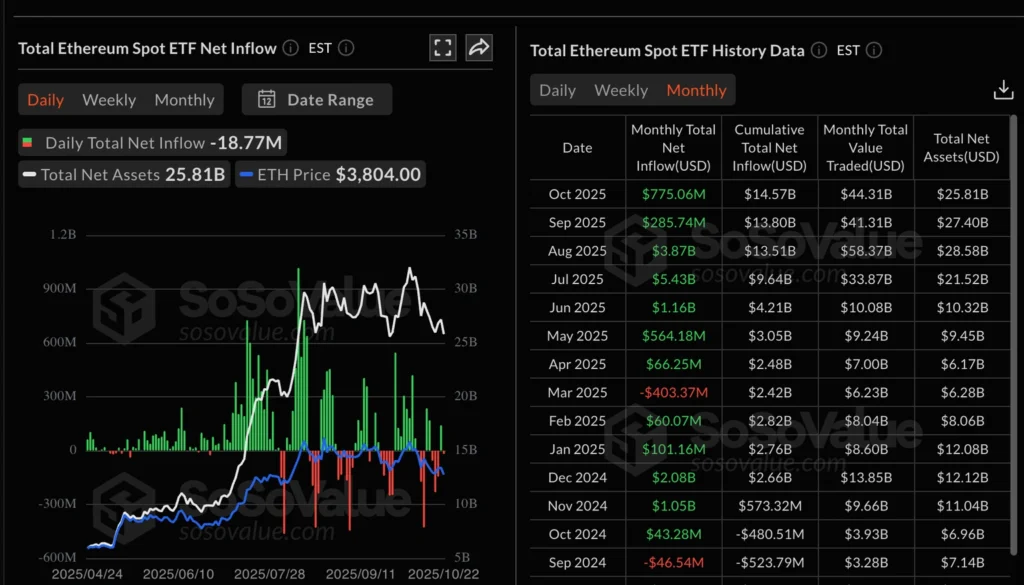Switch History Data to Daily view
The height and width of the screenshot is (585, 1024).
click(x=557, y=89)
